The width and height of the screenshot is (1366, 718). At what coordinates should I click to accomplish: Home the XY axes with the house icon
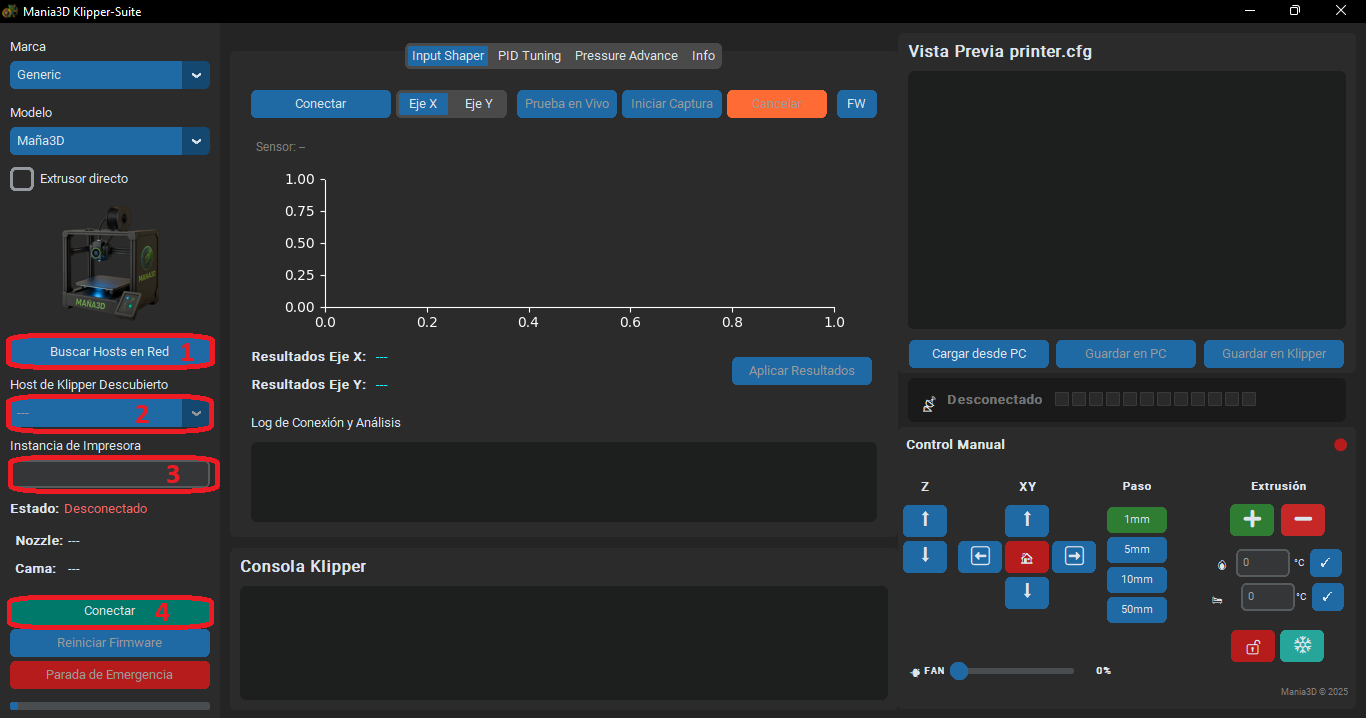(x=1026, y=557)
